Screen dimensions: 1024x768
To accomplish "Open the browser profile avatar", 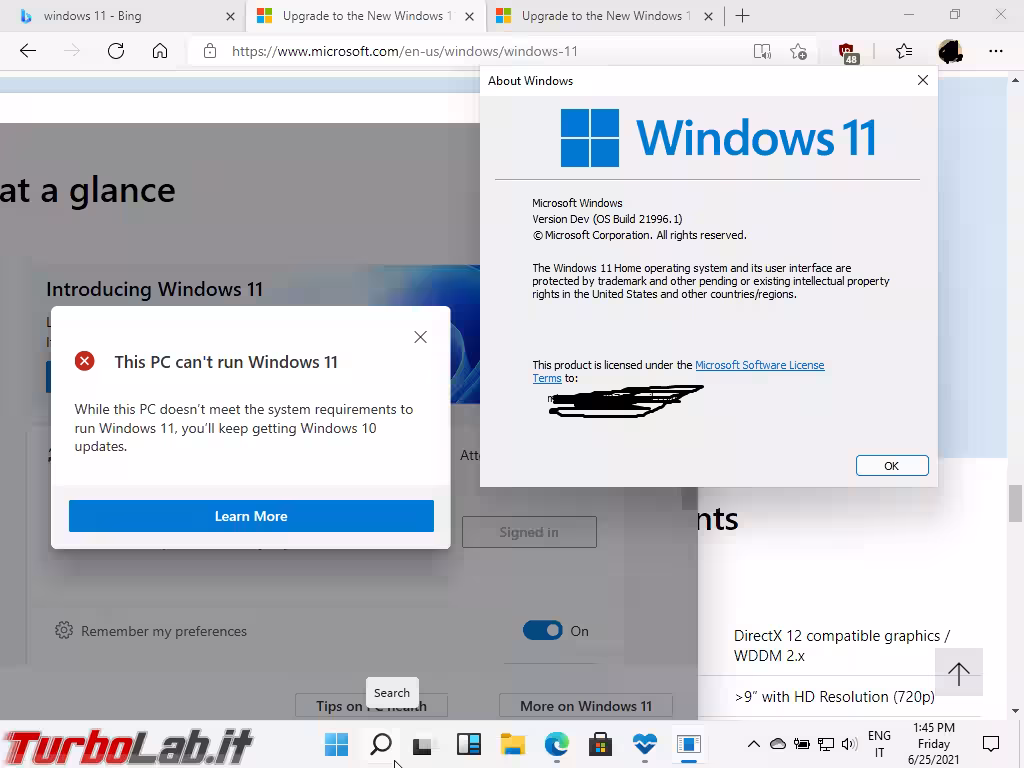I will point(950,51).
